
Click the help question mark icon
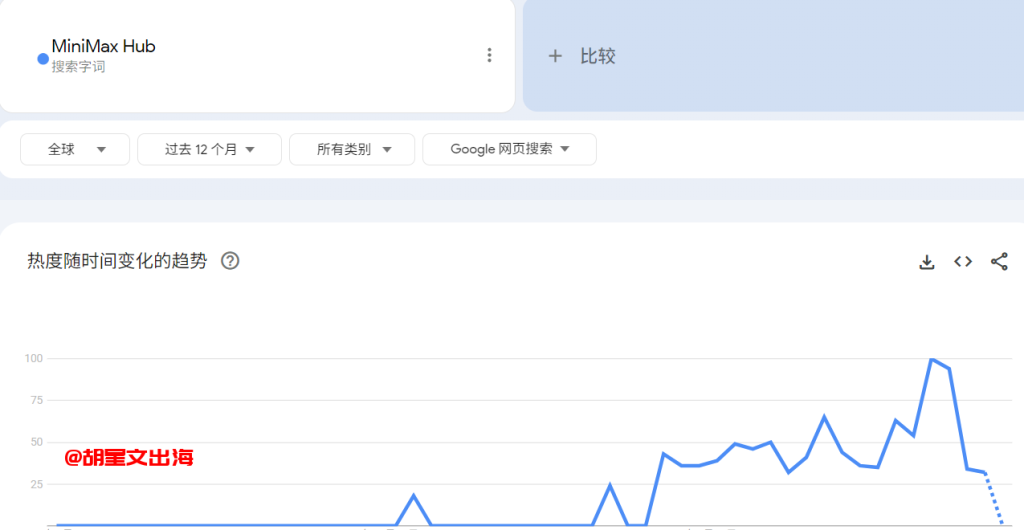click(230, 261)
